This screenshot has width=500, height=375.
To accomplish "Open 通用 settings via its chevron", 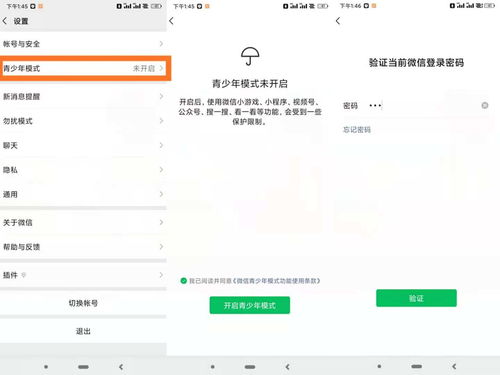I will (161, 194).
